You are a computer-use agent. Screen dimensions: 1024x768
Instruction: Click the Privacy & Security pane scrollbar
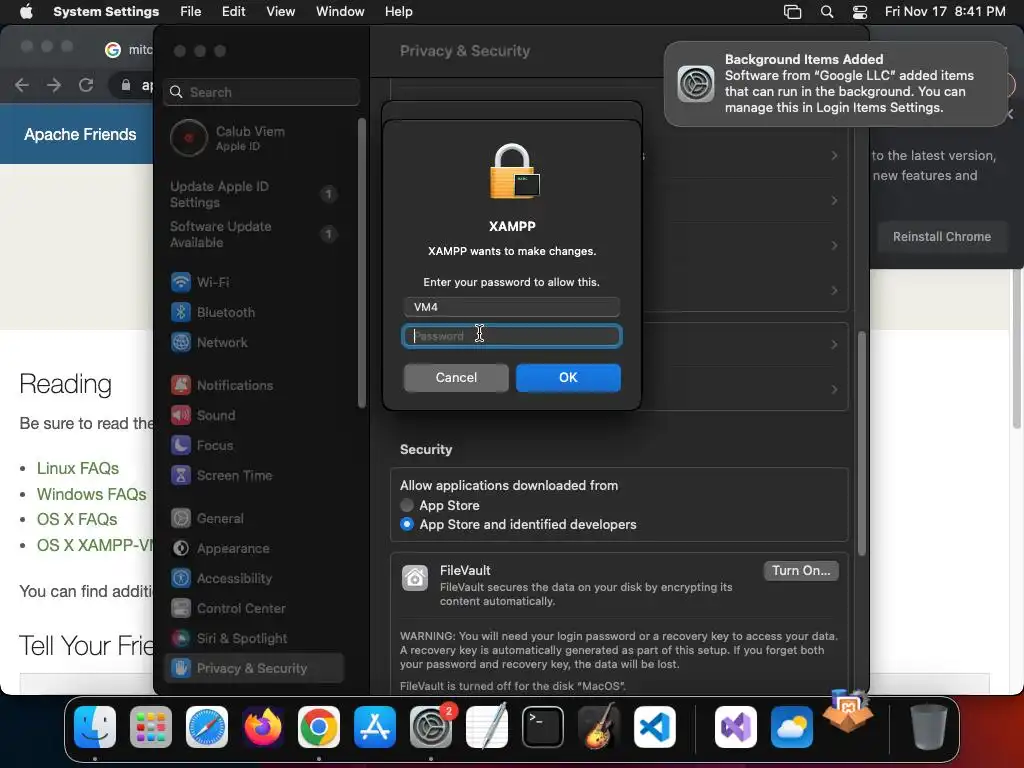pyautogui.click(x=862, y=444)
